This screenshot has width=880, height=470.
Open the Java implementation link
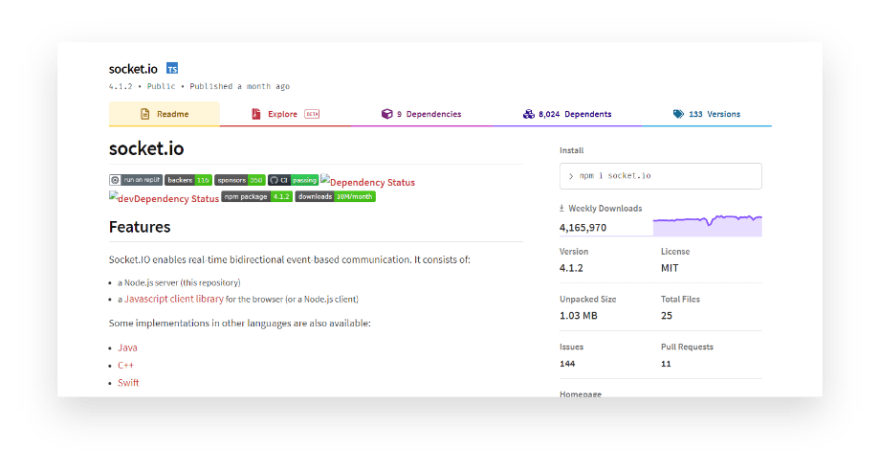(x=127, y=348)
